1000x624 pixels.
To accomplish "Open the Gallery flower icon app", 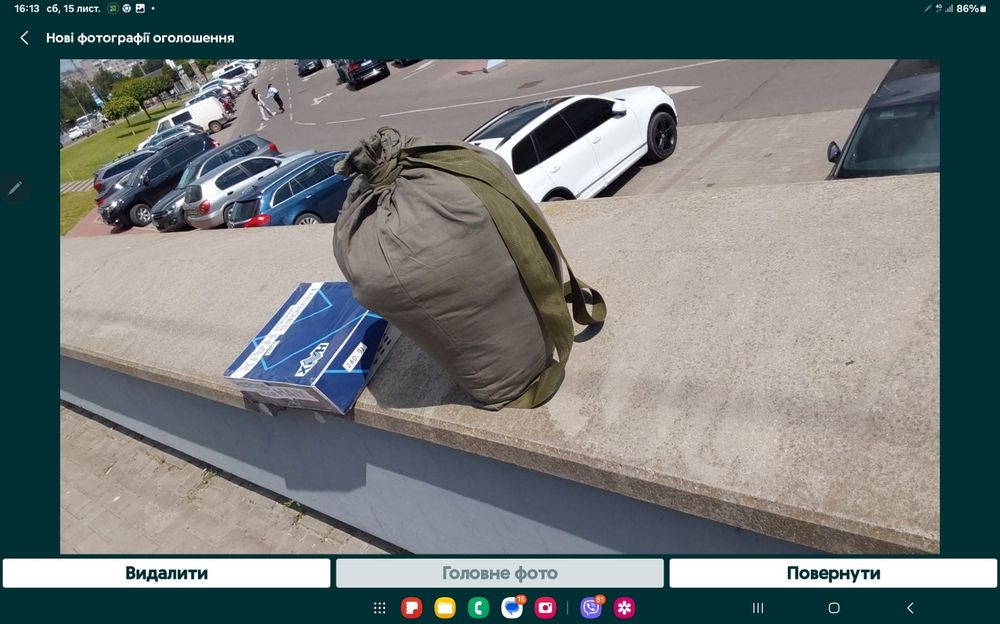I will click(624, 607).
